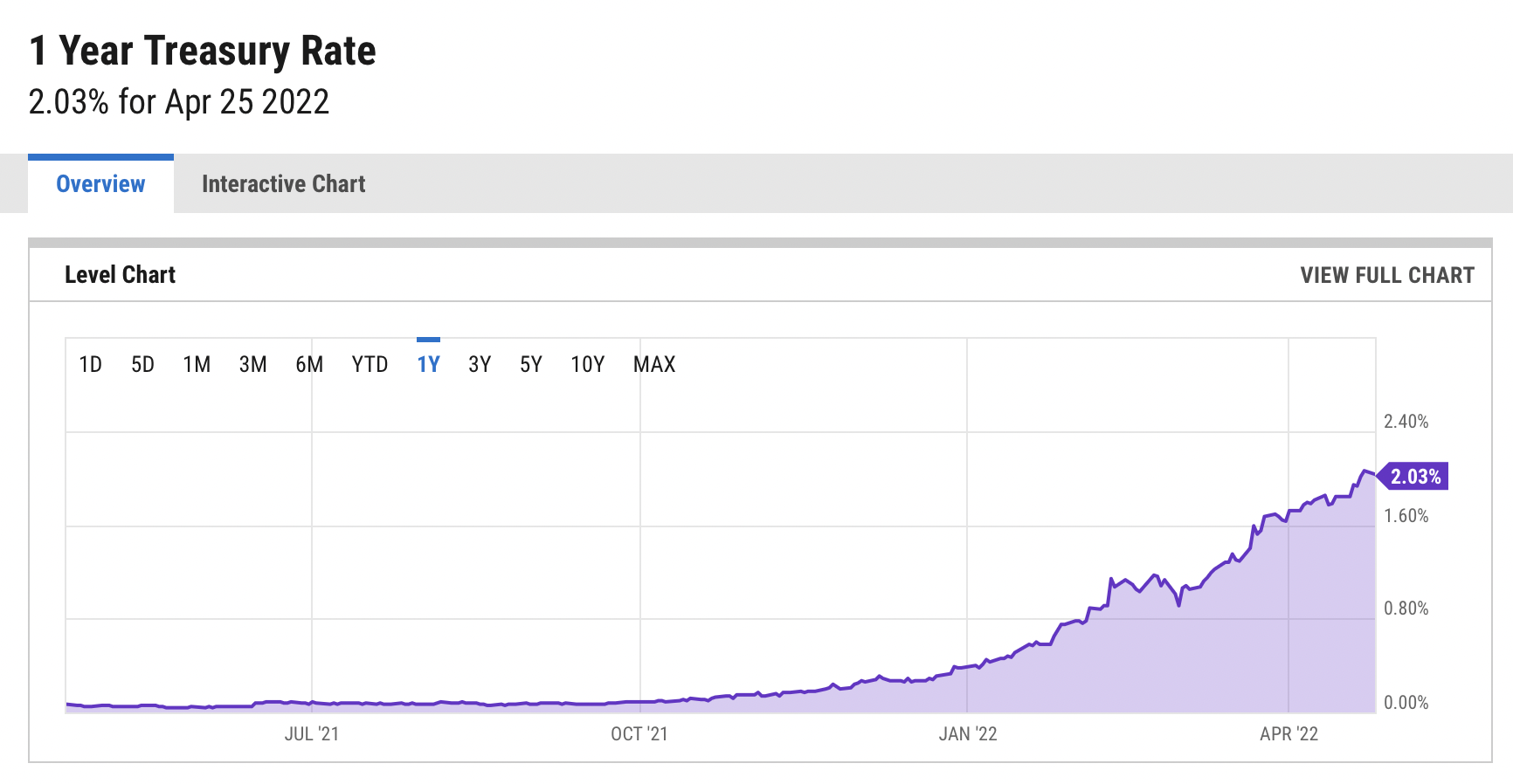The height and width of the screenshot is (784, 1513).
Task: Select the 5D time range
Action: [142, 364]
